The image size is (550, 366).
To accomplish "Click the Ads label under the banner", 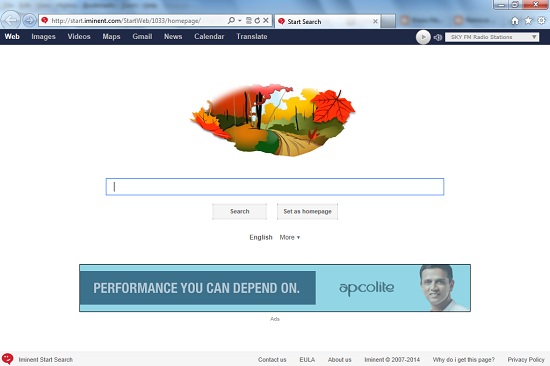I will point(275,319).
